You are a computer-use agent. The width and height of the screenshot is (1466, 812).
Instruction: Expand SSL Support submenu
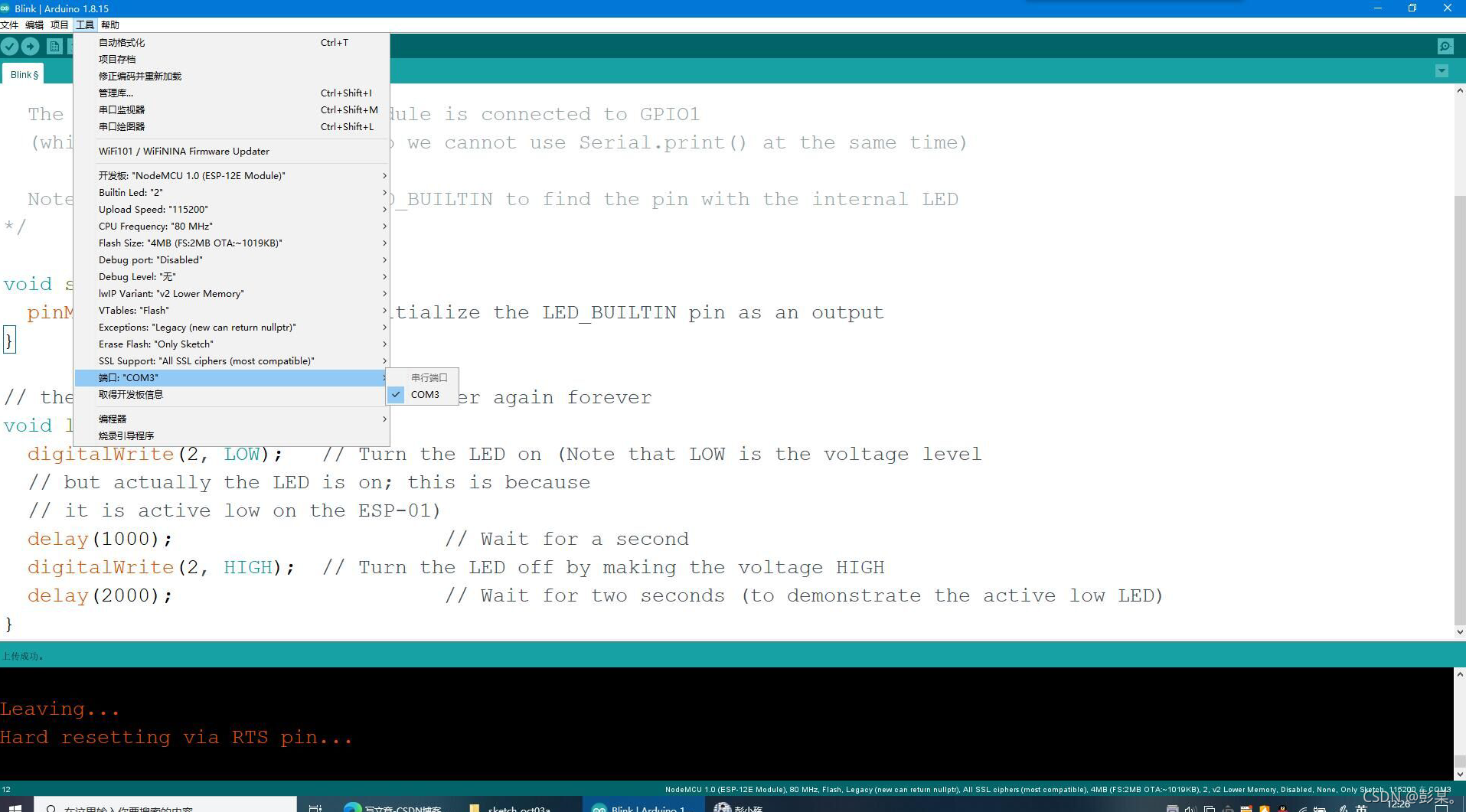pyautogui.click(x=232, y=361)
